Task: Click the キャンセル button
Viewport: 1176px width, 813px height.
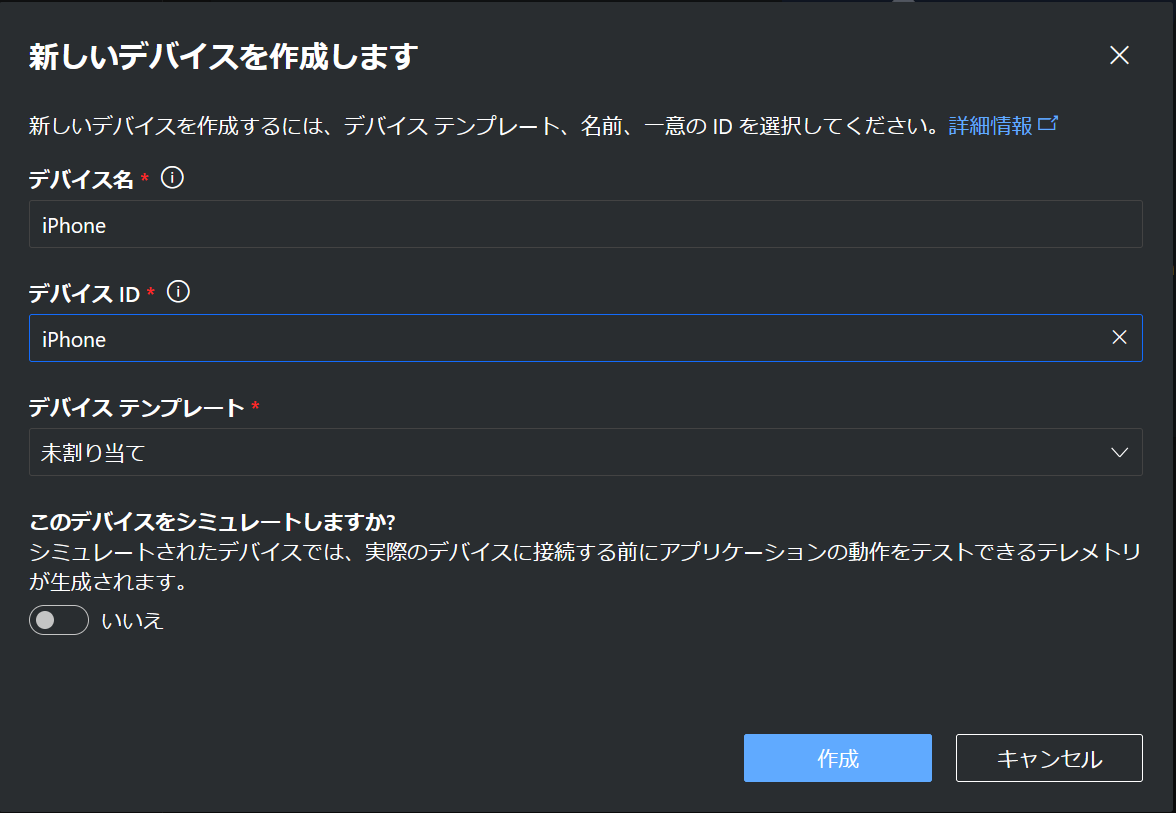Action: coord(1049,758)
